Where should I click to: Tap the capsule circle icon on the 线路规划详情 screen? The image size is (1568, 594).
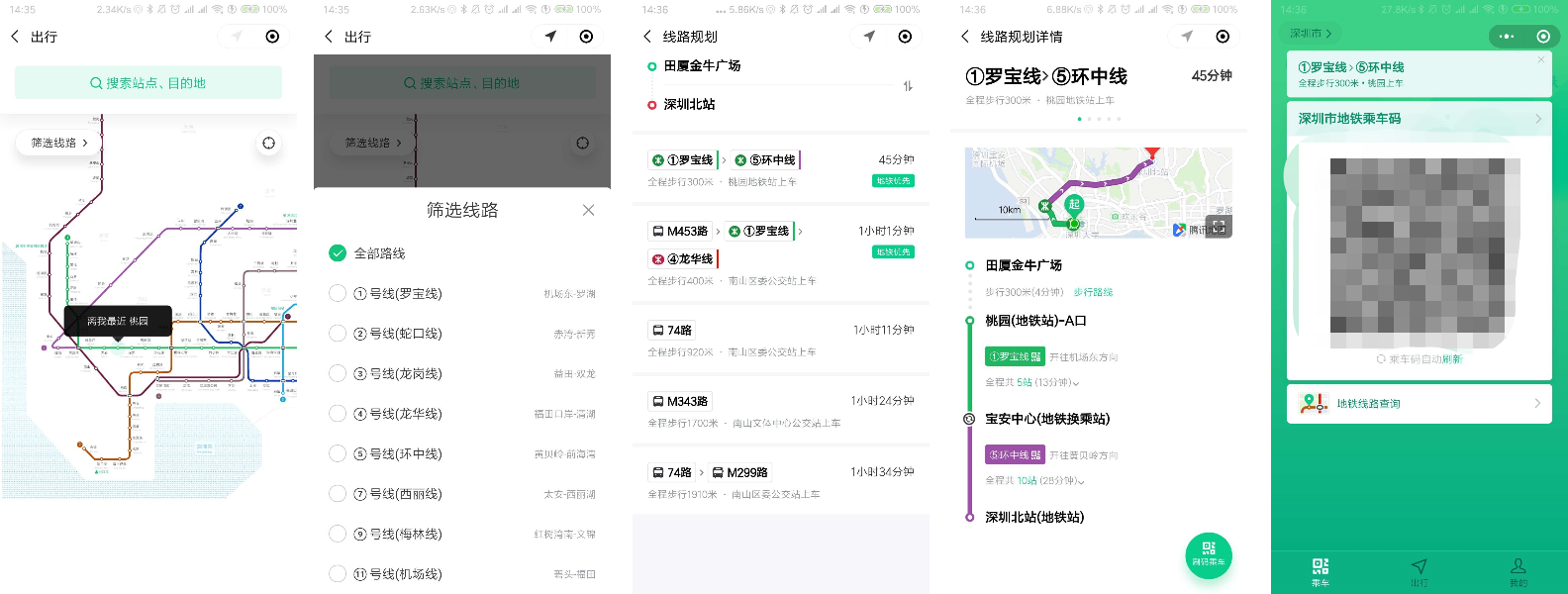point(1223,37)
